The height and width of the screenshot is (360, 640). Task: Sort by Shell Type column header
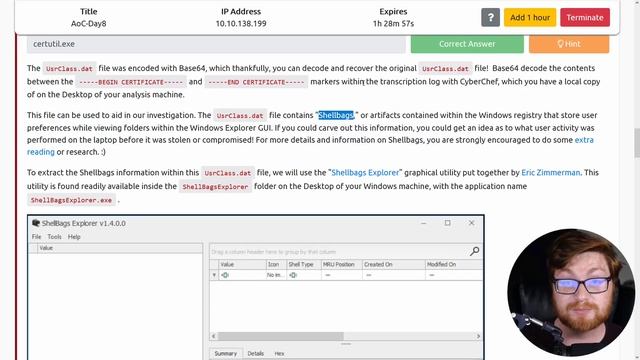pyautogui.click(x=304, y=264)
